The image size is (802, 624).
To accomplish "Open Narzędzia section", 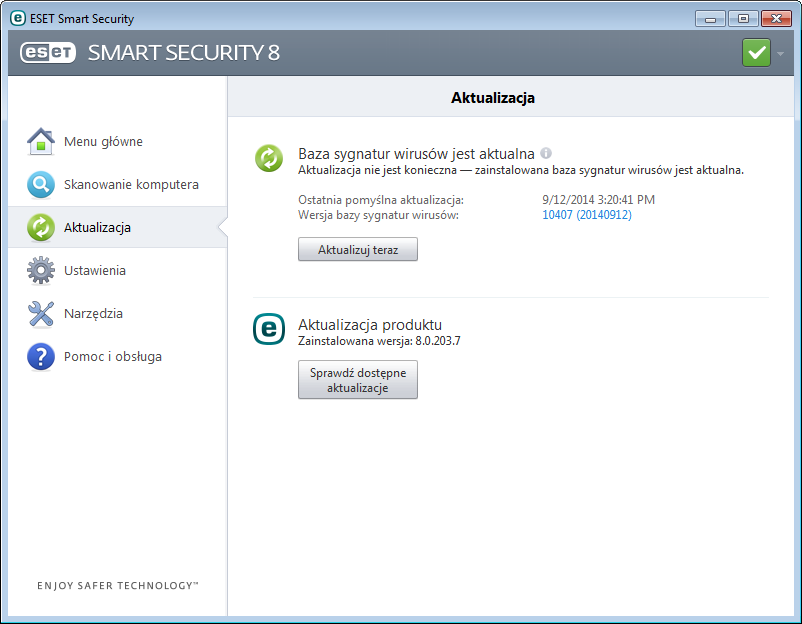I will (118, 313).
